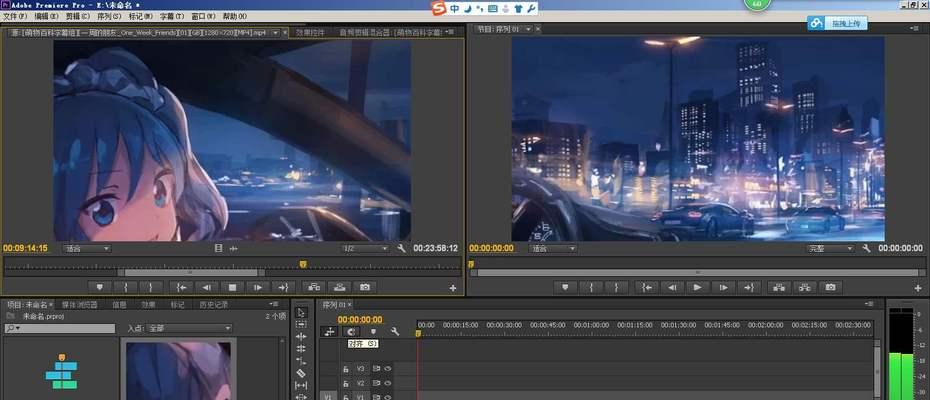This screenshot has height=400, width=930.
Task: Hide track V1 output eye
Action: tap(388, 397)
